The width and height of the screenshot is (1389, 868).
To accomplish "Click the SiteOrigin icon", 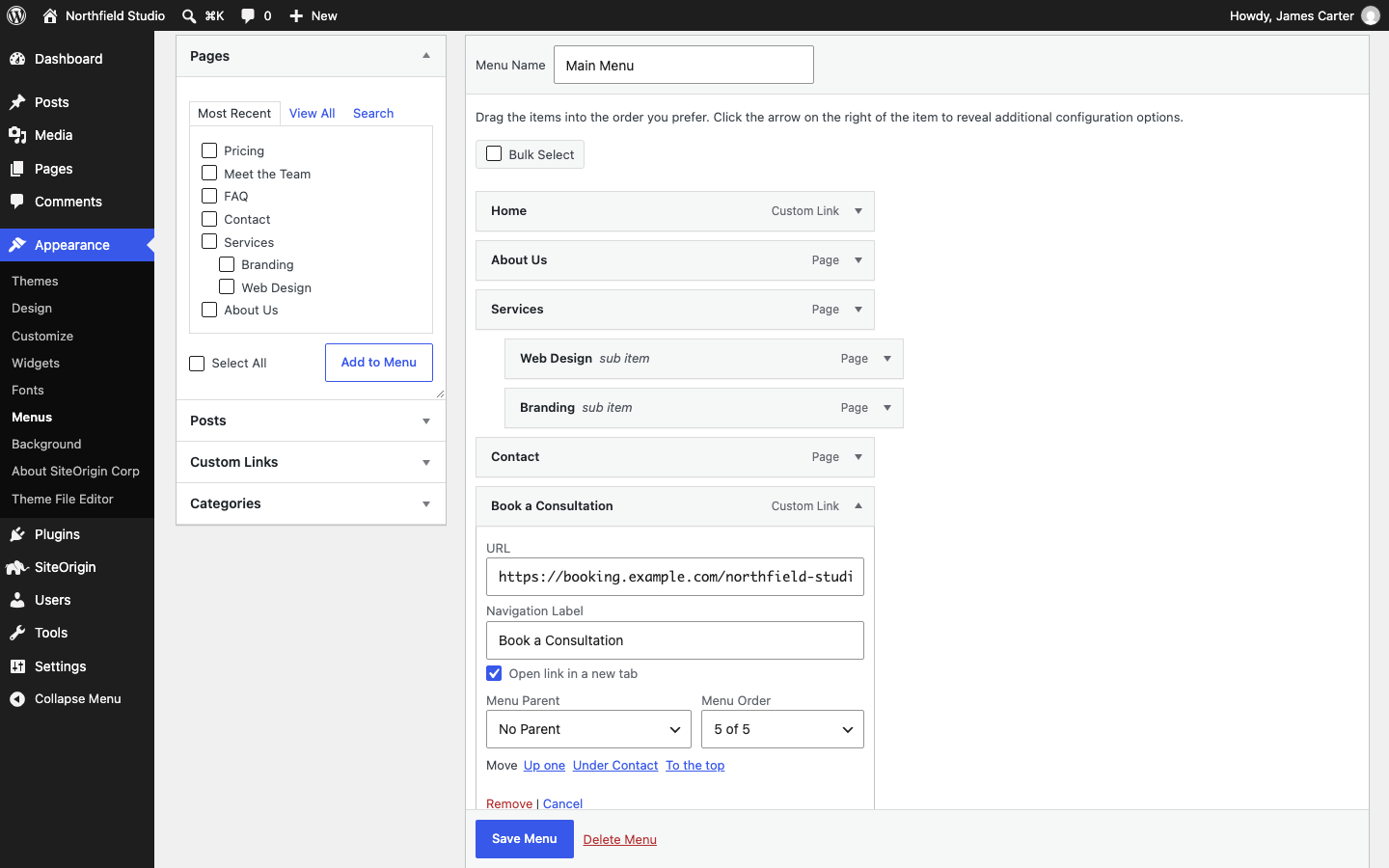I will click(16, 567).
